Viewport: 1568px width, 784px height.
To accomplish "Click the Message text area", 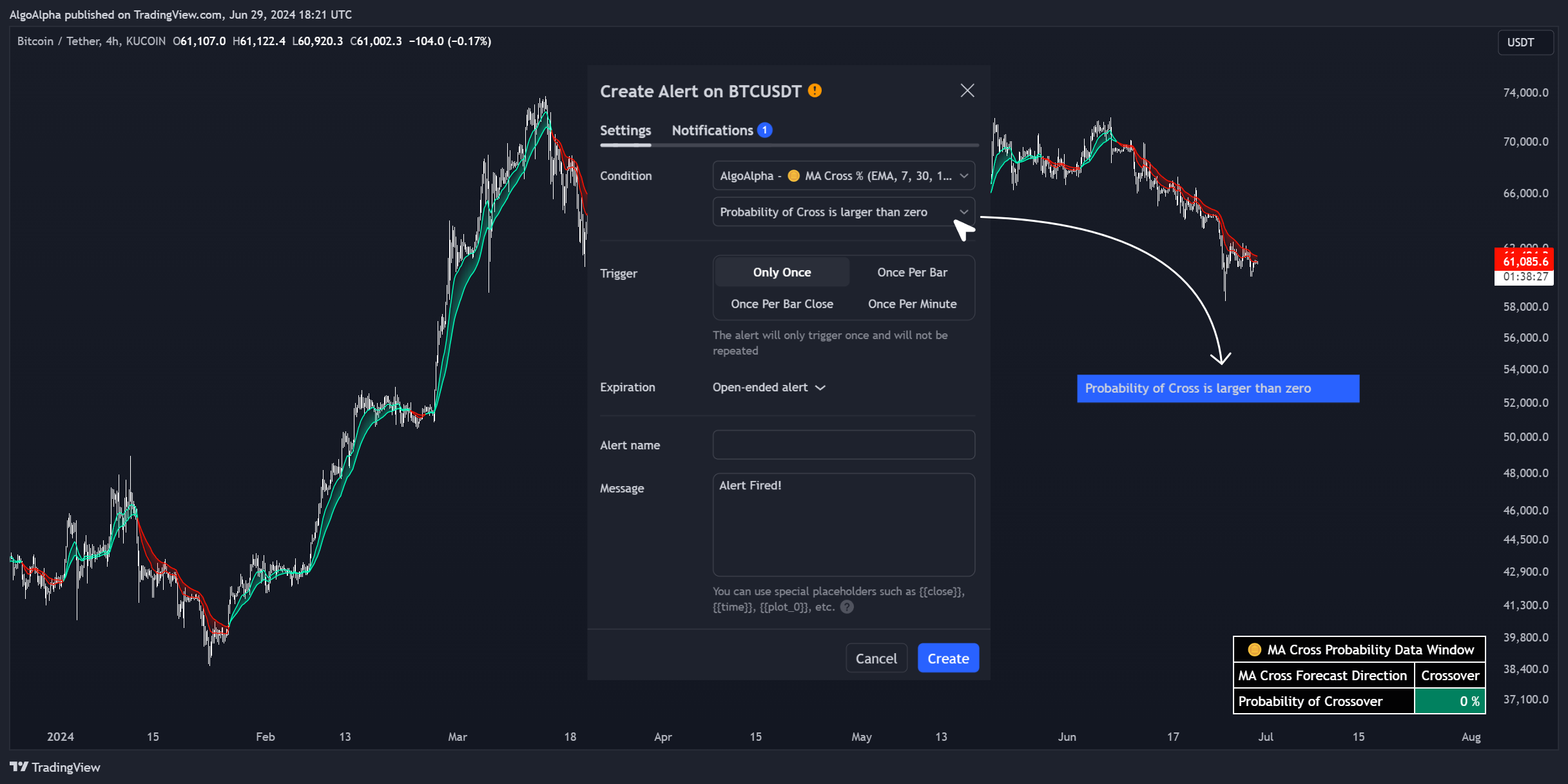I will [x=844, y=524].
